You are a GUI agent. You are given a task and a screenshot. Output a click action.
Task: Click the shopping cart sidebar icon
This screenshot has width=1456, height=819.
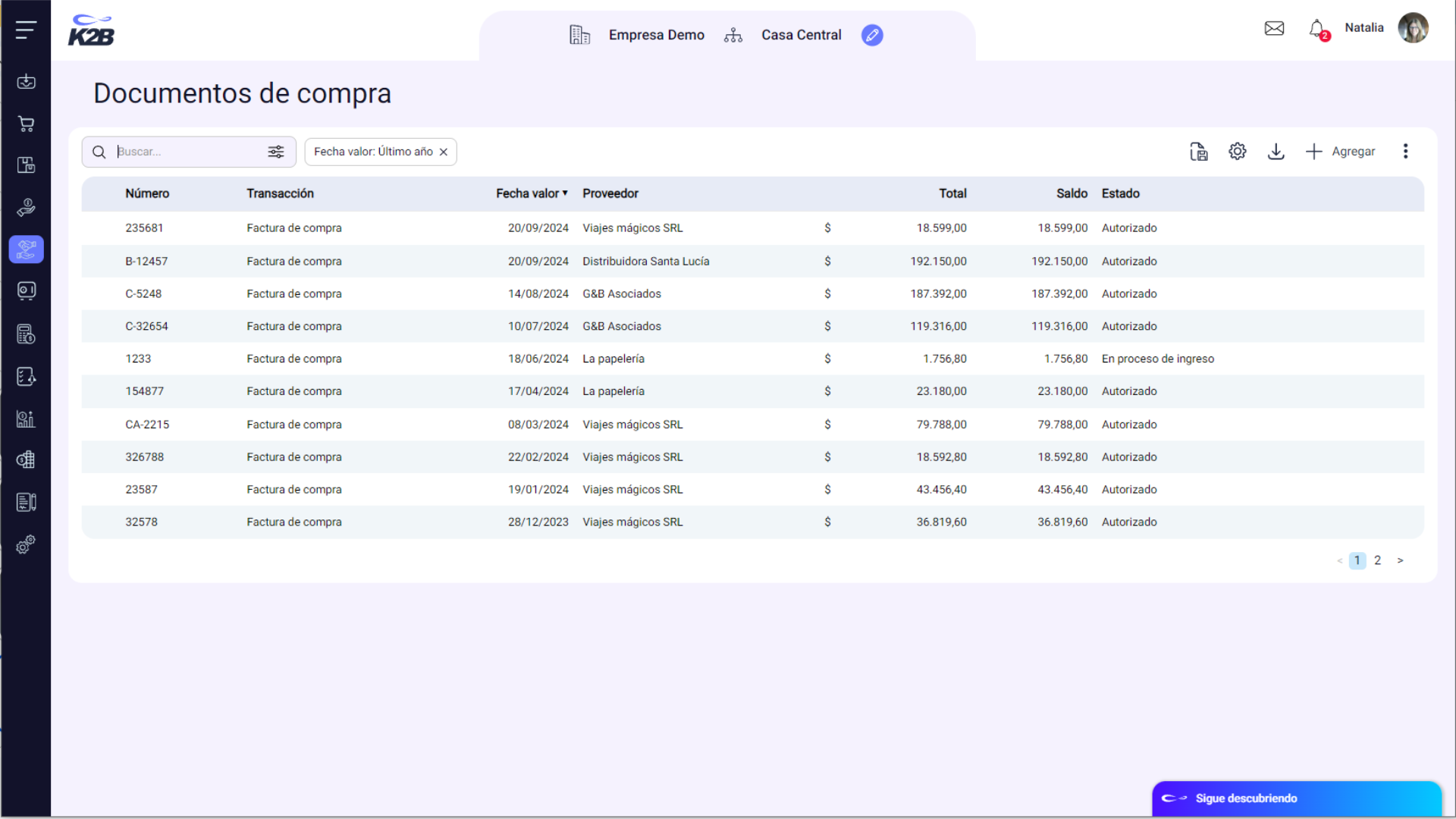[x=26, y=124]
